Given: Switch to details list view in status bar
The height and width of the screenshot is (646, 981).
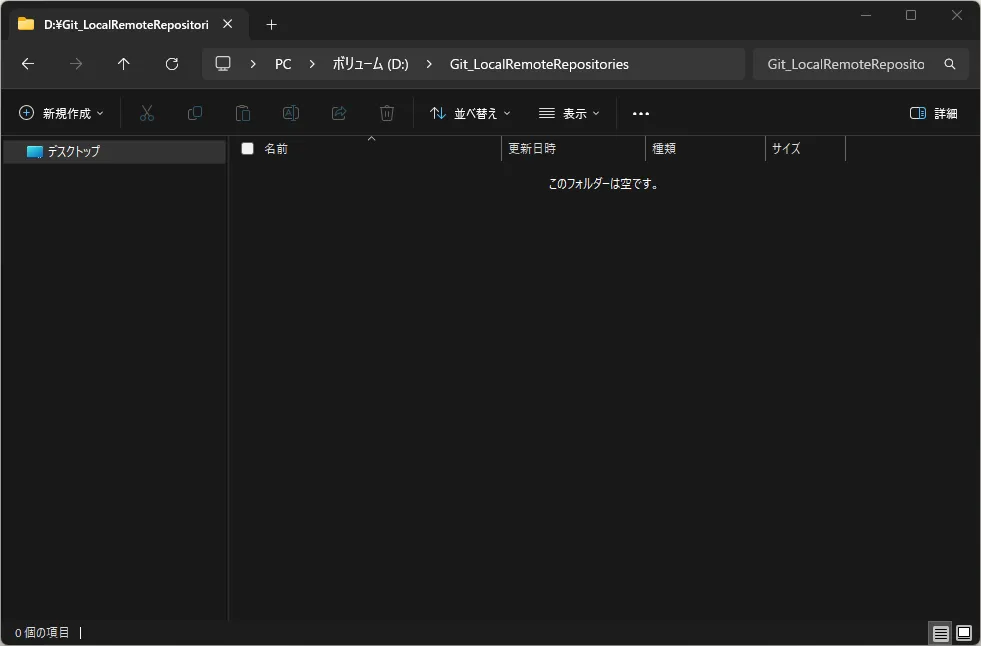Looking at the screenshot, I should [940, 633].
